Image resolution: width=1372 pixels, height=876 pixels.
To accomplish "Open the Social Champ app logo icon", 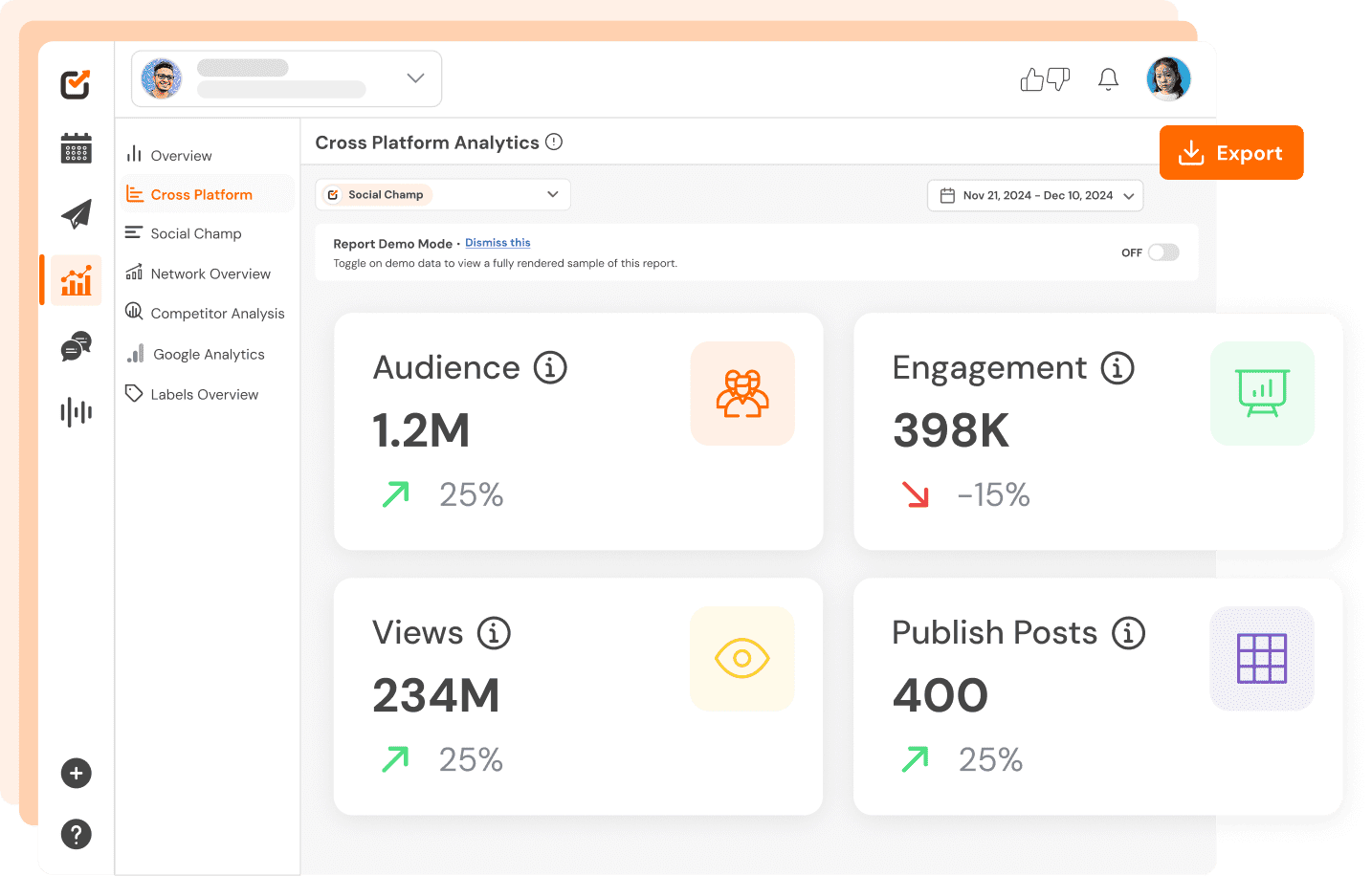I will click(x=76, y=85).
